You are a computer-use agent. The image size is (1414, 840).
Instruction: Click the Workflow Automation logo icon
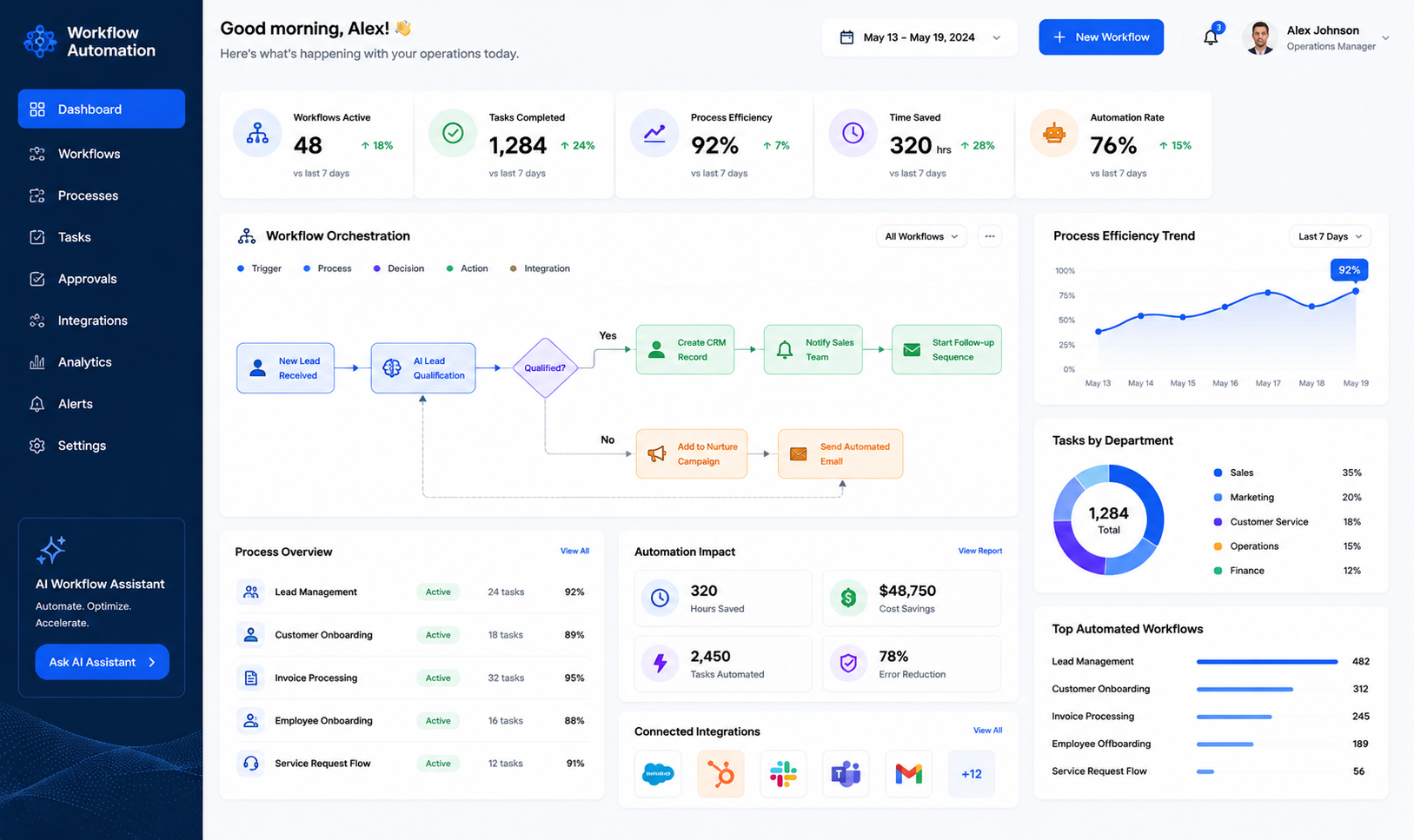(x=40, y=41)
